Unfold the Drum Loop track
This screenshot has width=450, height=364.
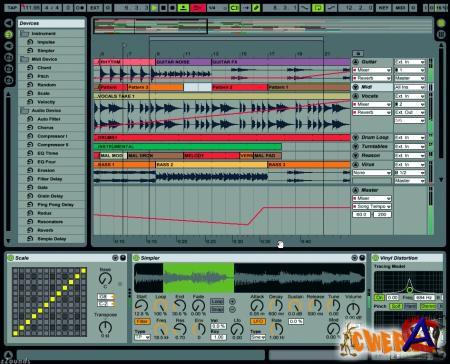[x=355, y=137]
